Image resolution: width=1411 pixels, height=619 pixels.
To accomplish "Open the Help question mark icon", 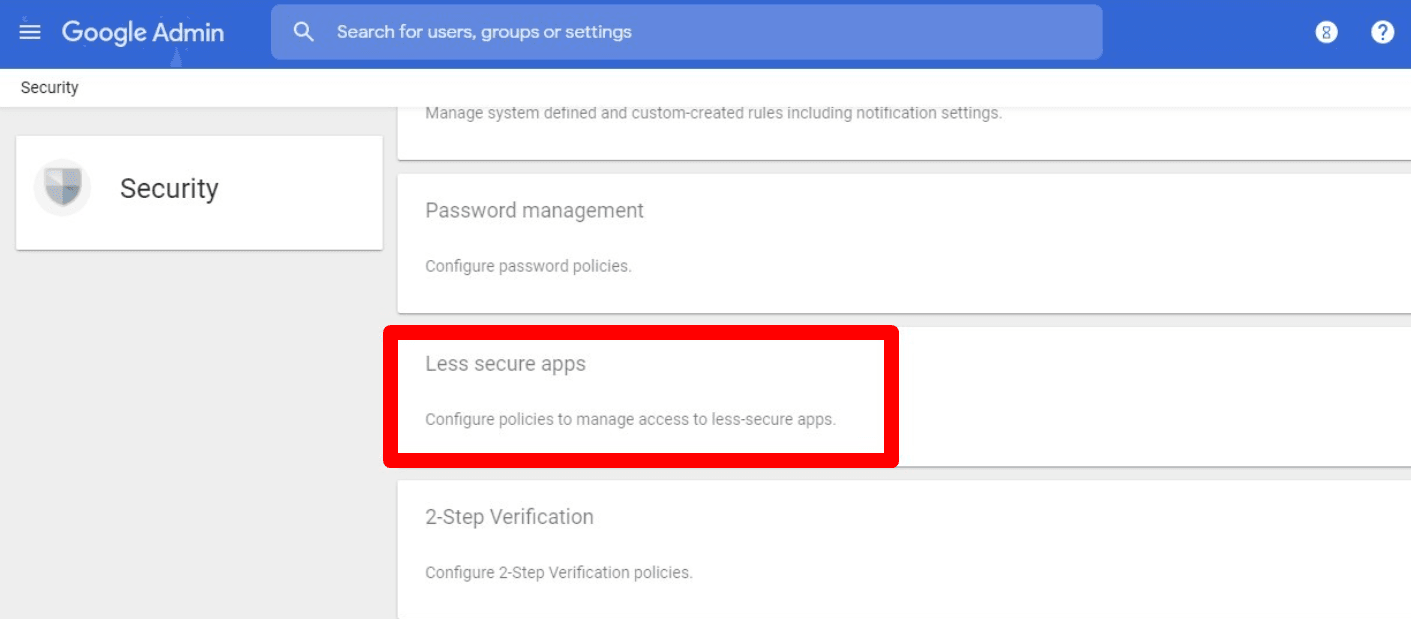I will pos(1382,31).
